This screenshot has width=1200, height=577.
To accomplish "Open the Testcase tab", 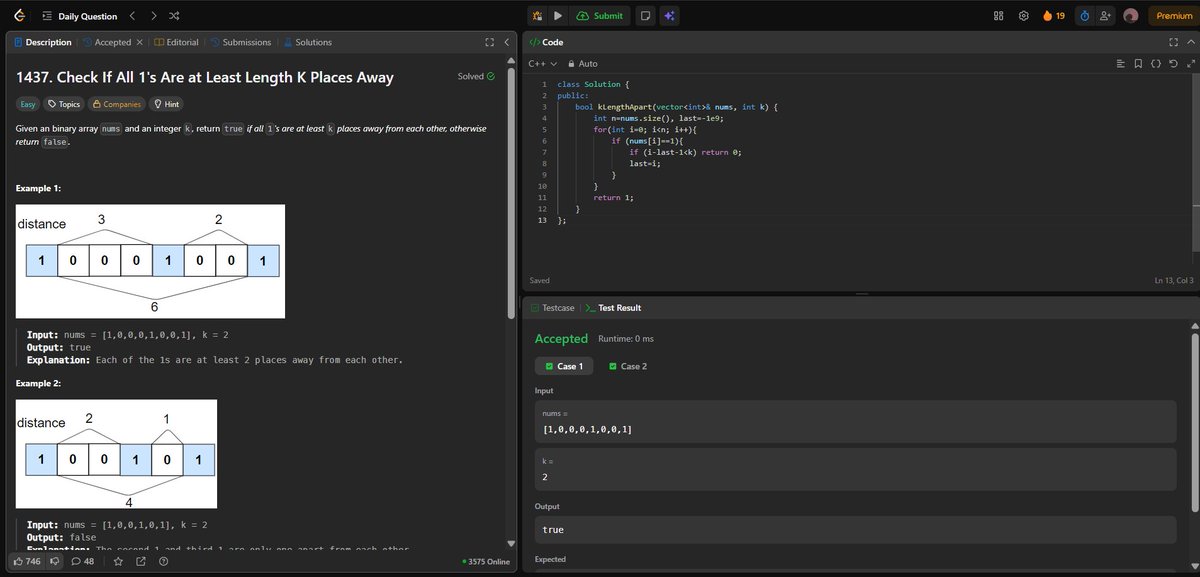I will coord(555,307).
